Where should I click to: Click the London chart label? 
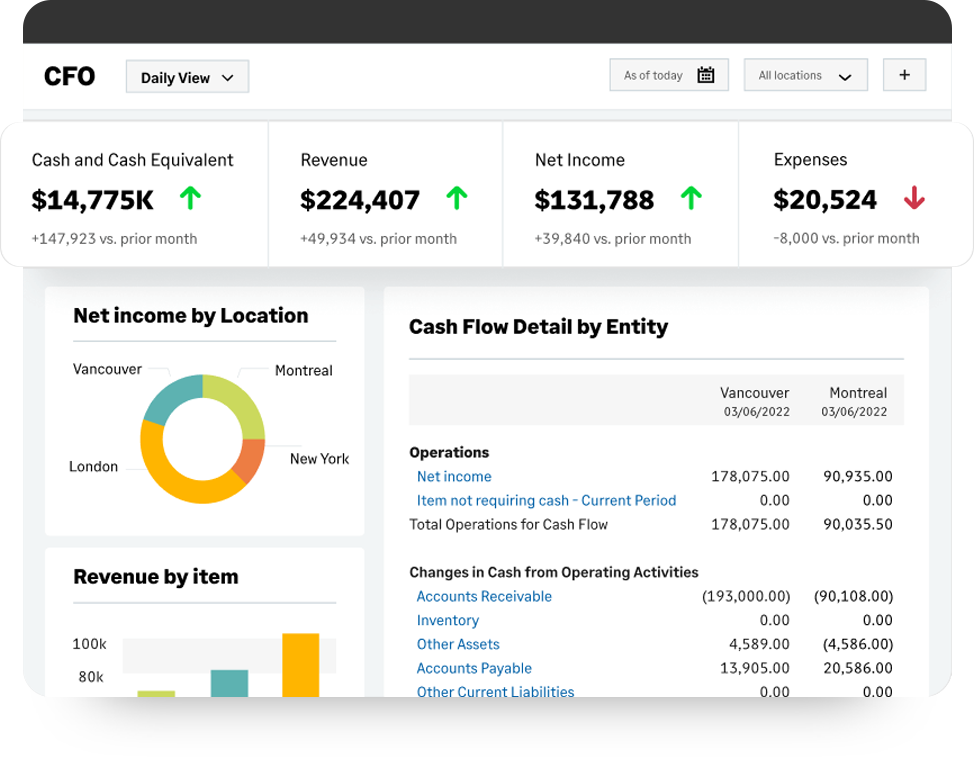(93, 466)
